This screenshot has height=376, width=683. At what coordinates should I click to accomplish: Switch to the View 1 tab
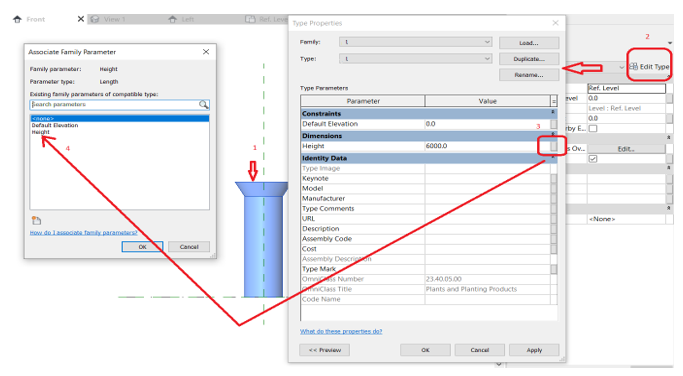point(109,19)
